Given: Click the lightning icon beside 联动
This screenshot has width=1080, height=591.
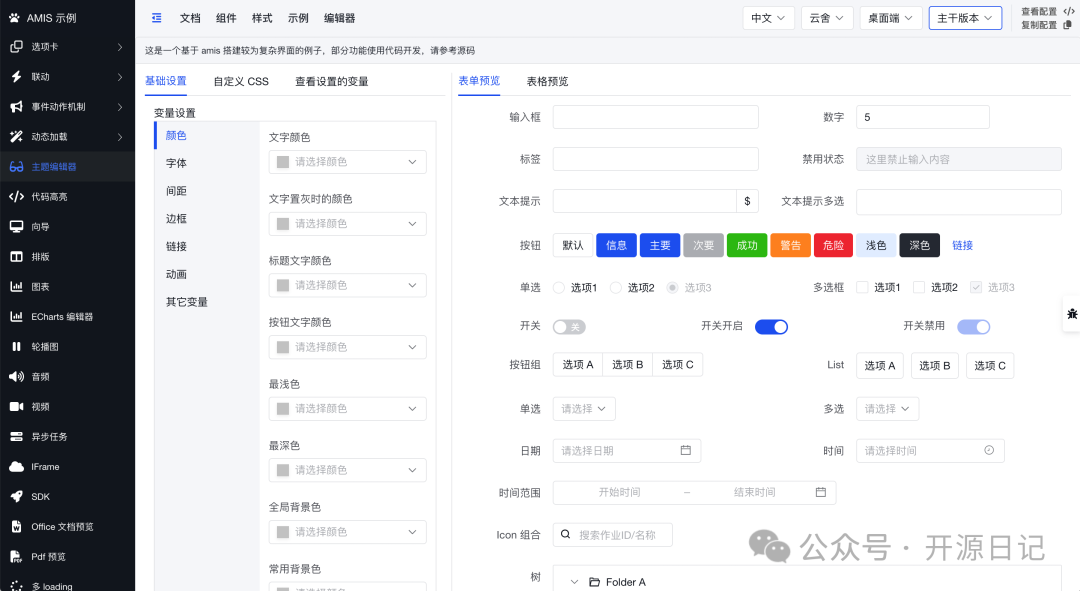Looking at the screenshot, I should [16, 77].
